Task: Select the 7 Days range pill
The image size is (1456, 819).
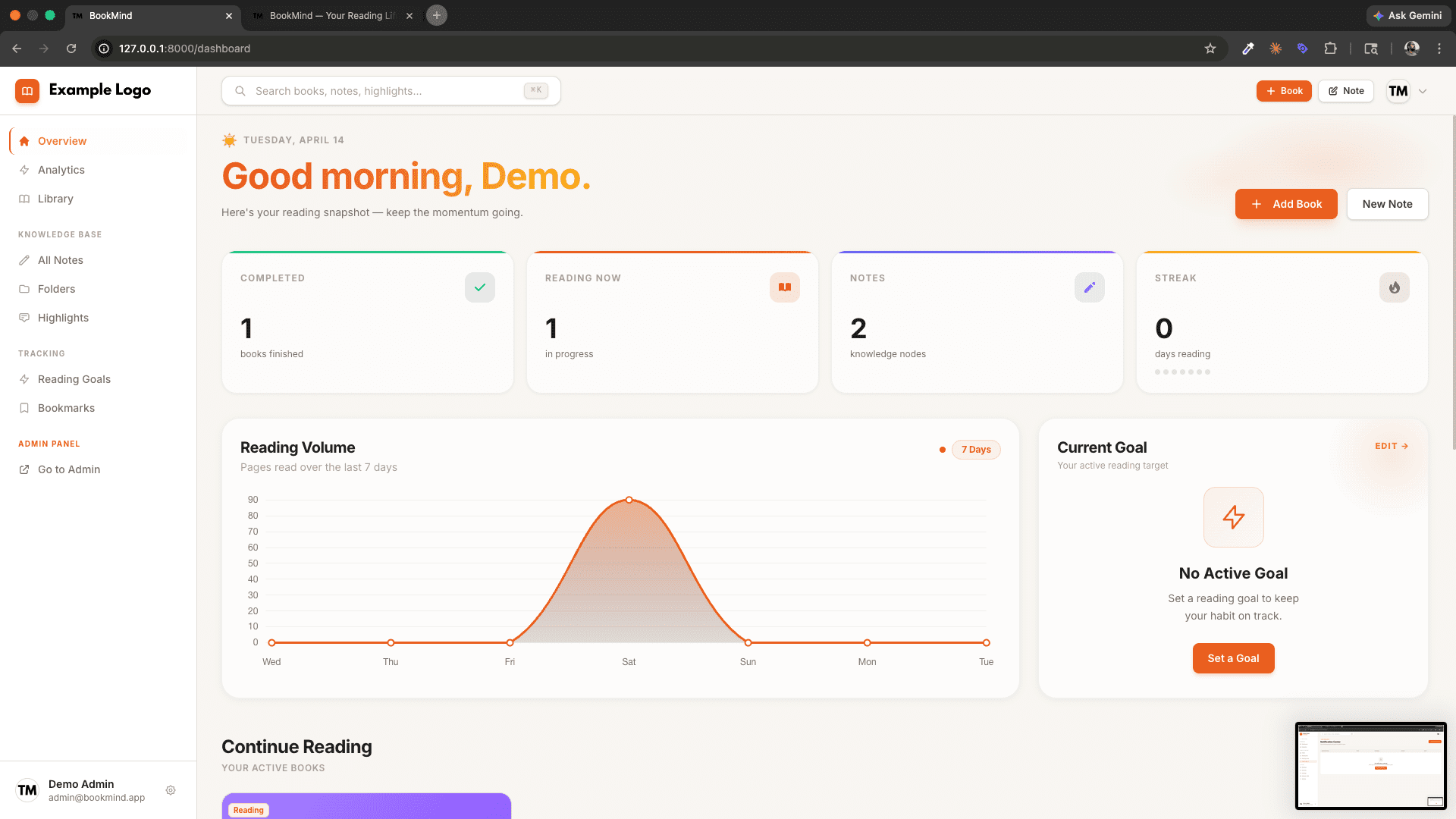Action: 976,450
